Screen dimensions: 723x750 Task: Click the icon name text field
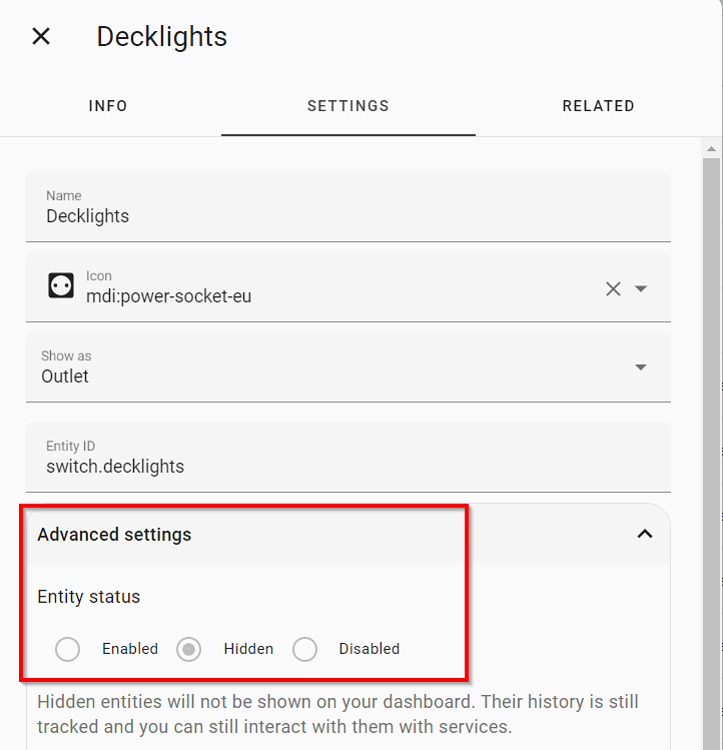(330, 296)
